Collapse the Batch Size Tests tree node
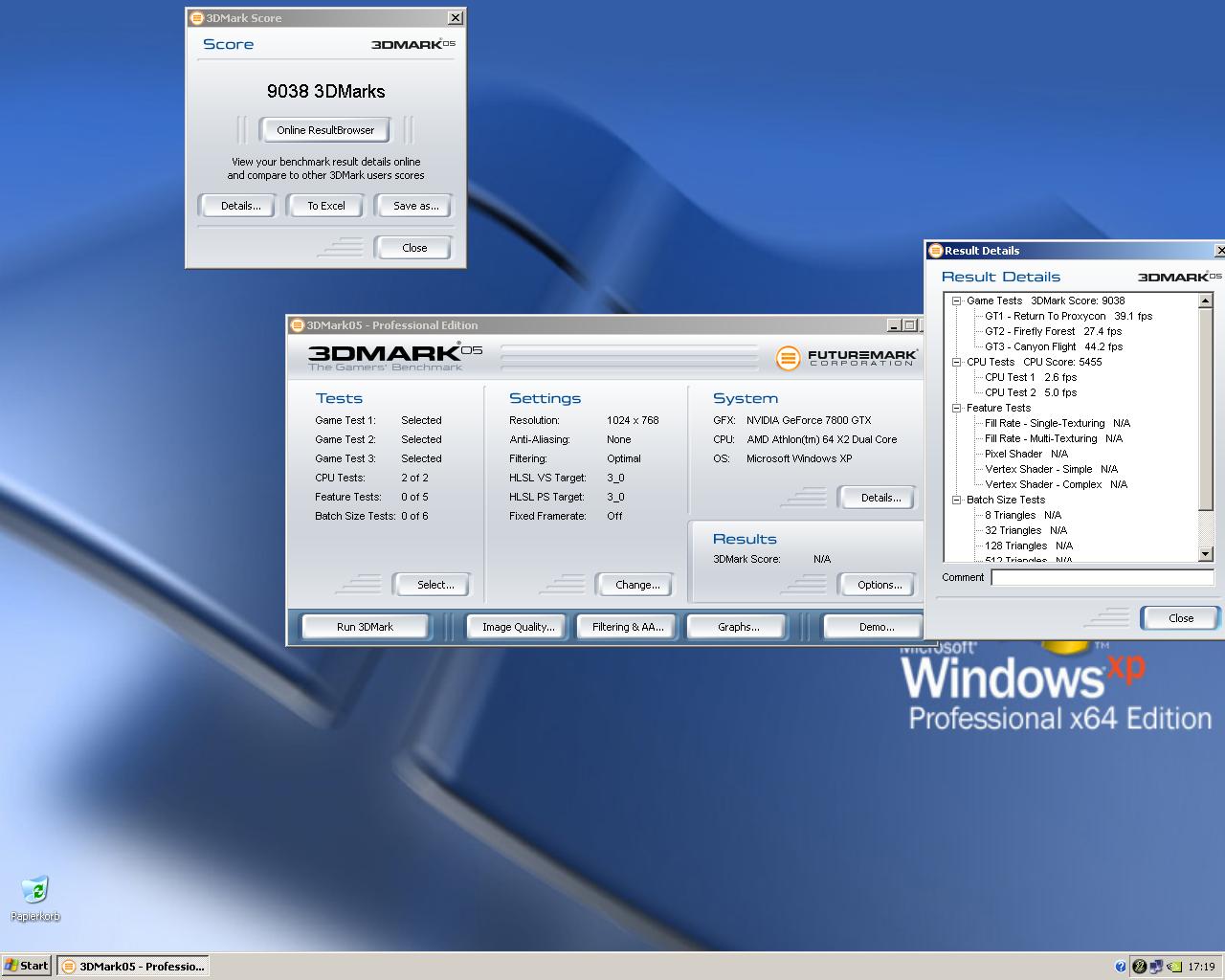The image size is (1225, 980). pyautogui.click(x=956, y=500)
